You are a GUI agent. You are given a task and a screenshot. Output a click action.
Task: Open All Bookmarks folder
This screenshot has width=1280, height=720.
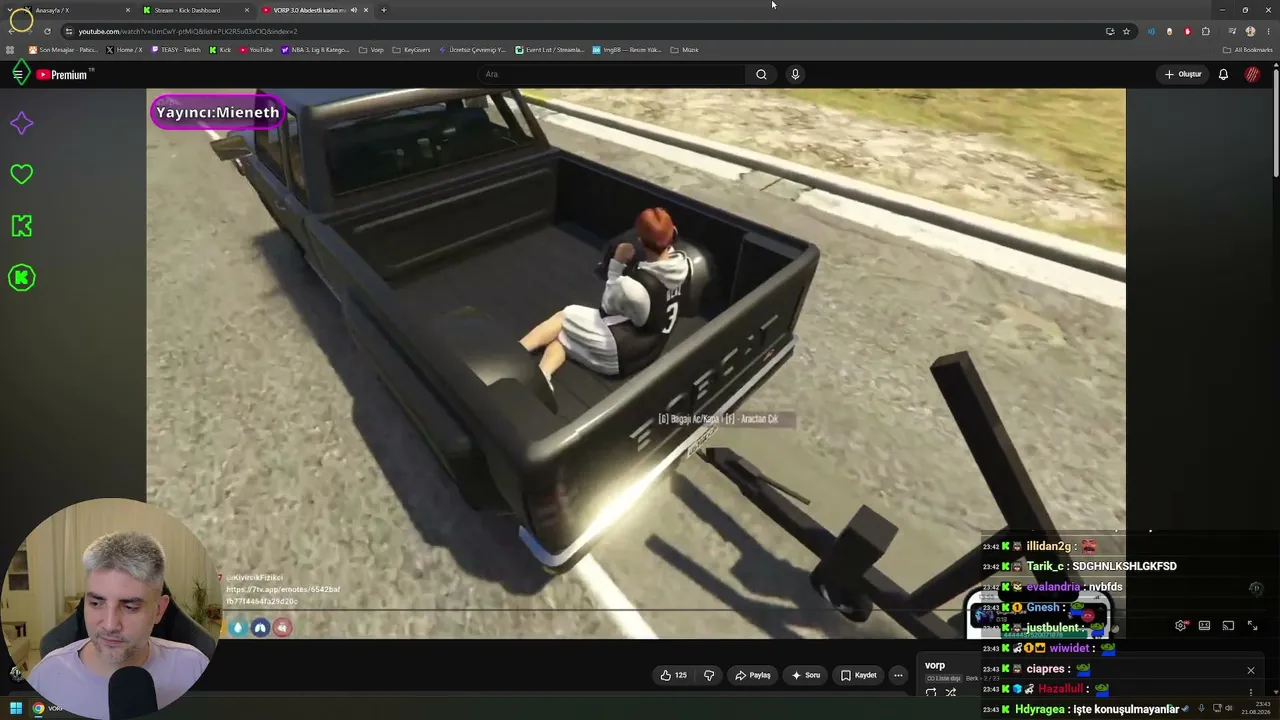[1248, 50]
